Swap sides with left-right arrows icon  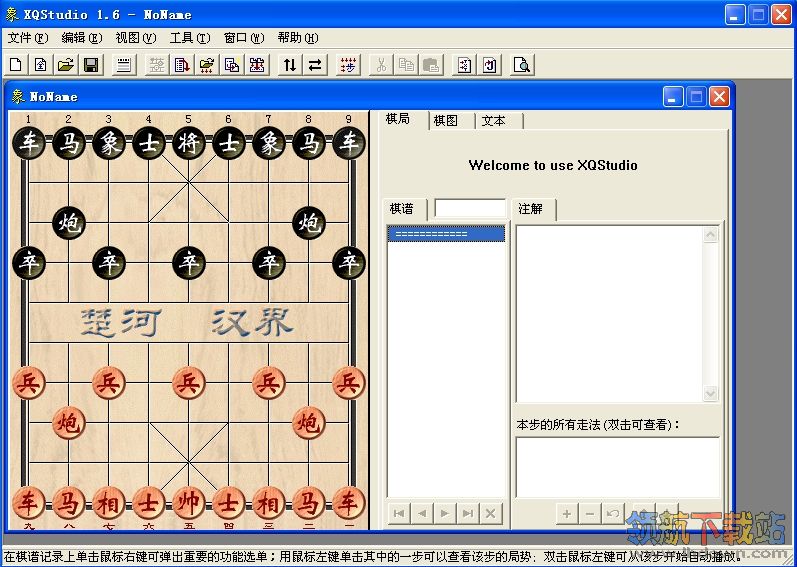coord(315,65)
